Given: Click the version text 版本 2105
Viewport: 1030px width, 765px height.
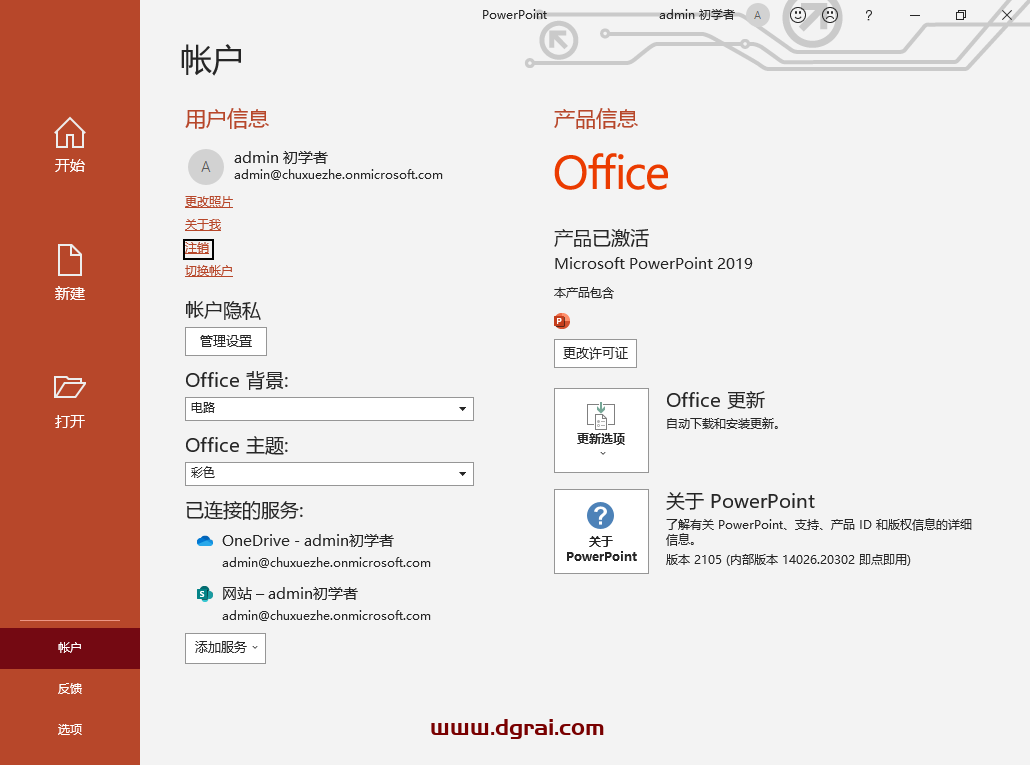Looking at the screenshot, I should point(788,560).
